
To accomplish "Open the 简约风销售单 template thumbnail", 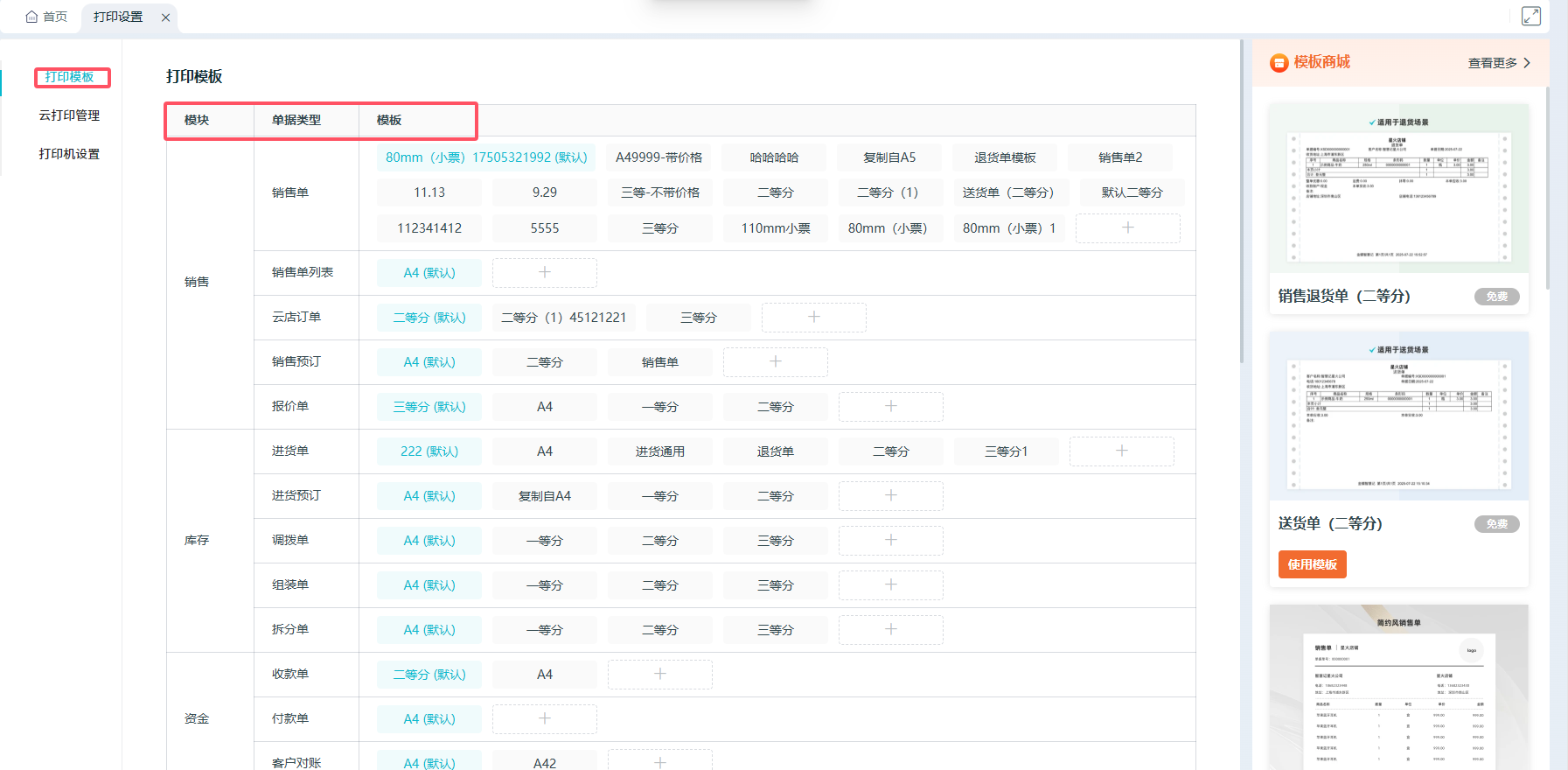I will click(1398, 687).
